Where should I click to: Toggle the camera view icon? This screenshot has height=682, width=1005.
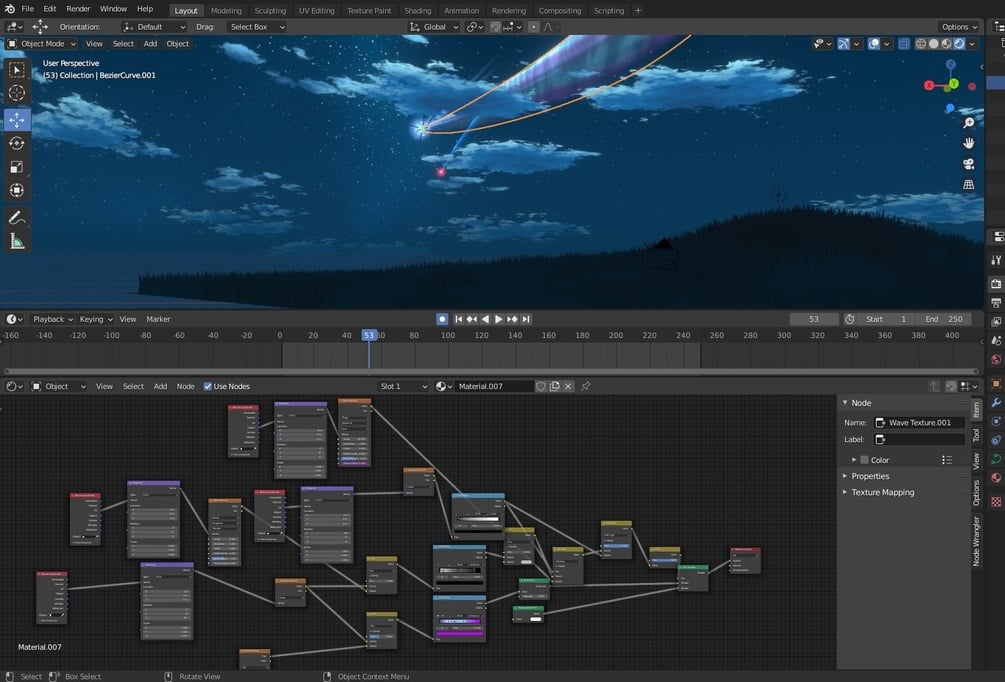pyautogui.click(x=968, y=163)
